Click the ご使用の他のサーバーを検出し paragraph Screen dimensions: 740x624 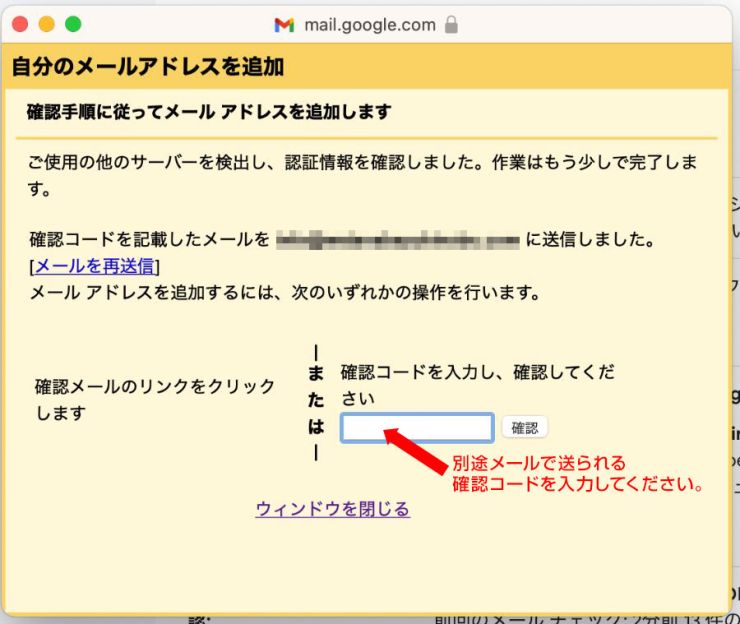(363, 174)
